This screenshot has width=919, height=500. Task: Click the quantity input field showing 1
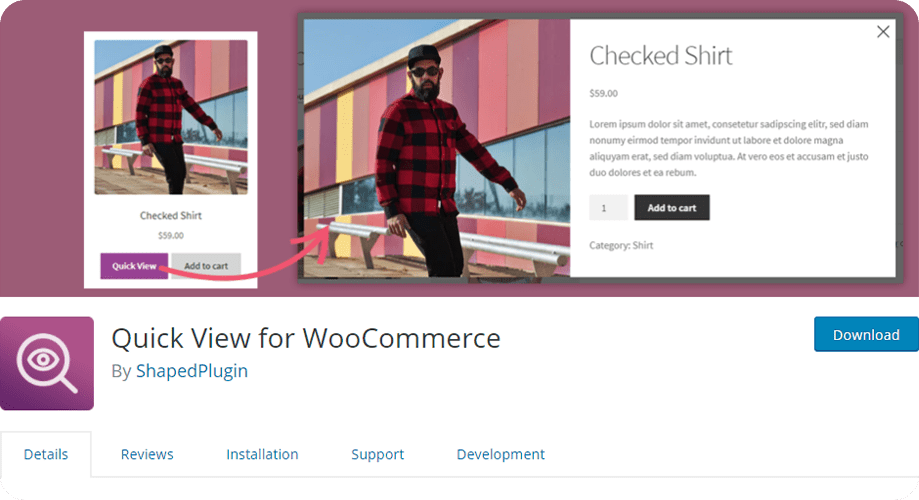coord(608,208)
